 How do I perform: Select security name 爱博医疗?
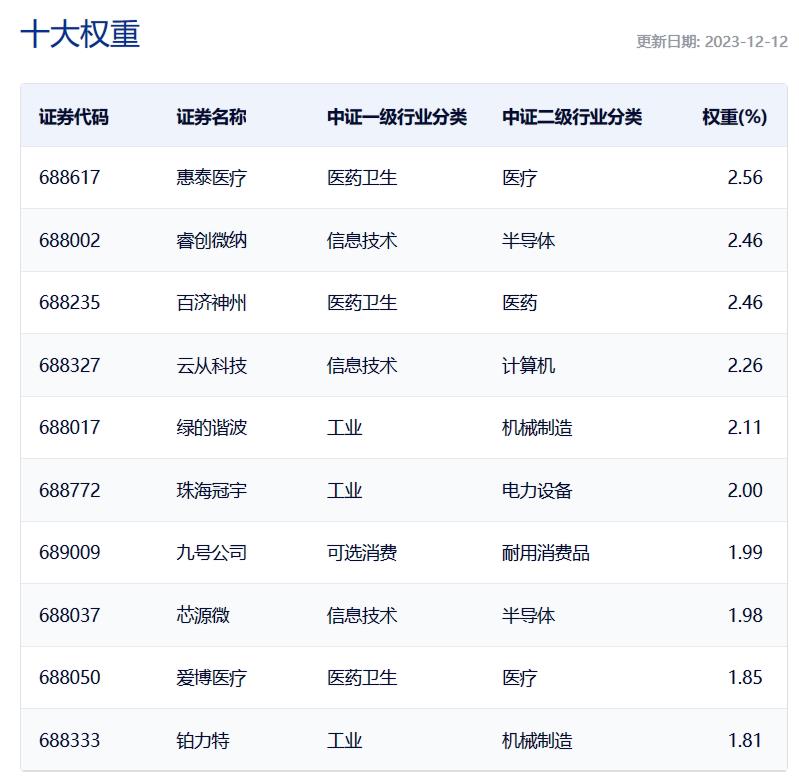pyautogui.click(x=211, y=678)
